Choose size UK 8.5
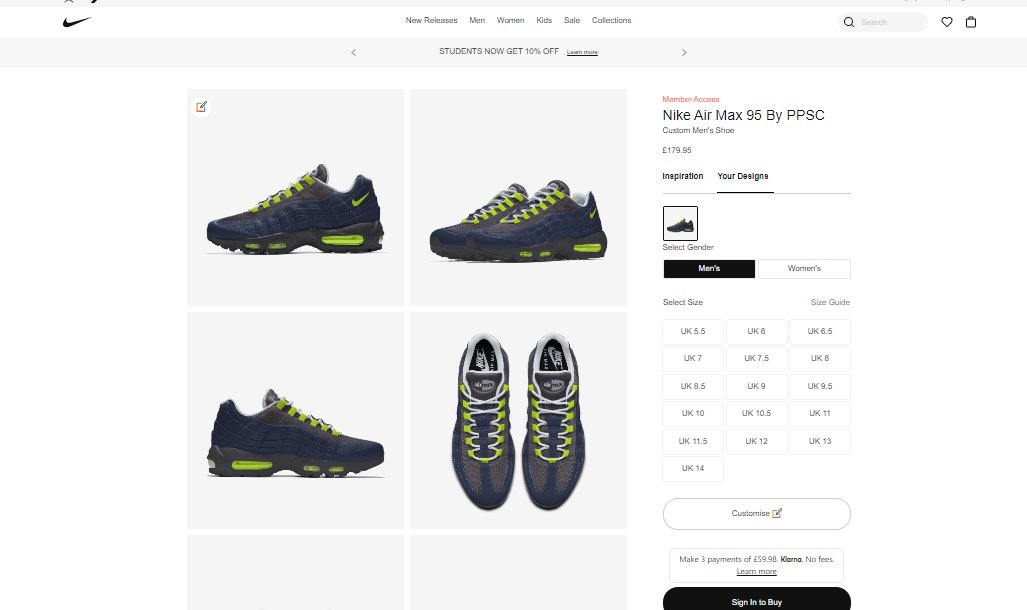This screenshot has height=610, width=1027. click(693, 387)
